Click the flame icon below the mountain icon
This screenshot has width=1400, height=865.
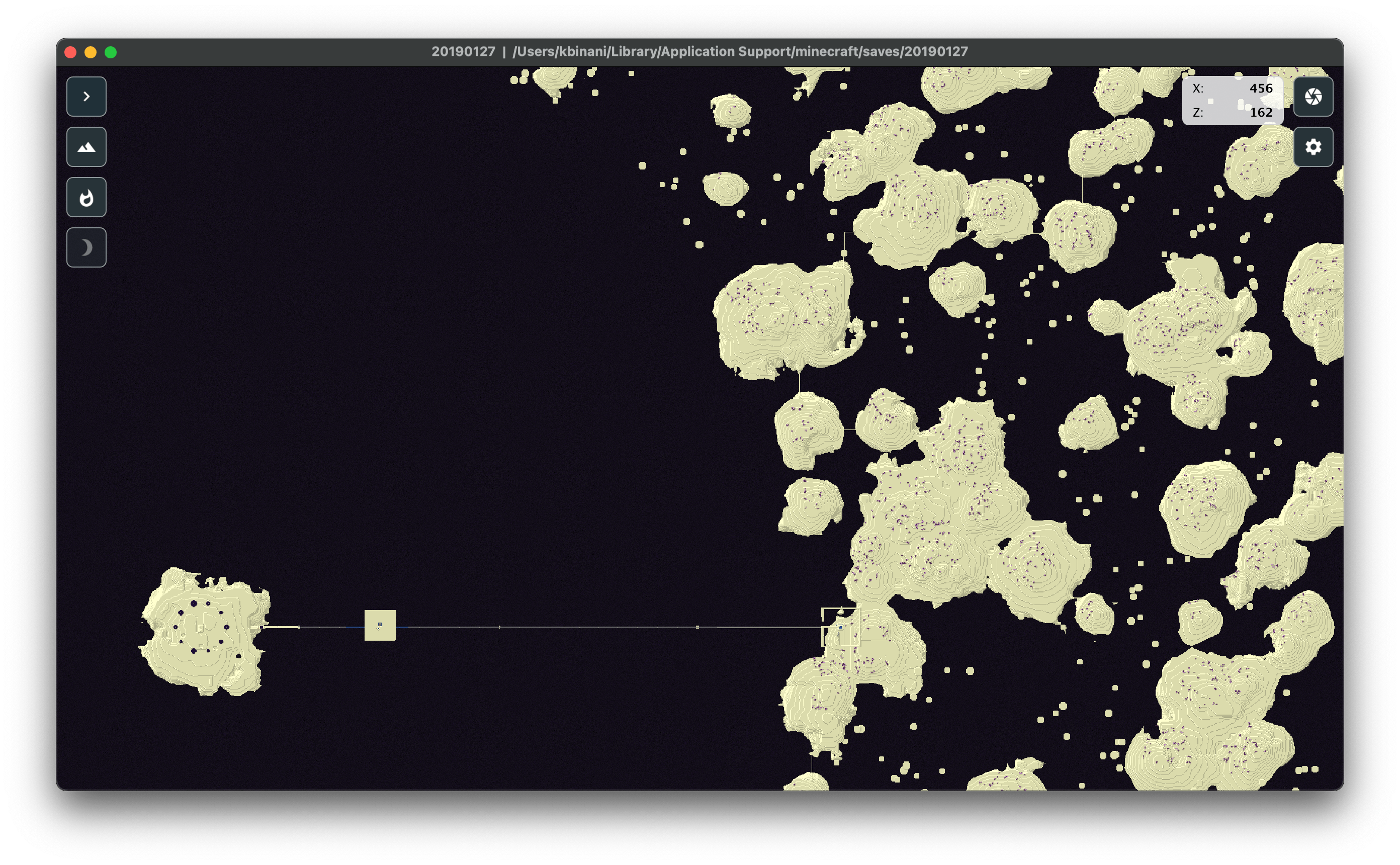tap(86, 197)
